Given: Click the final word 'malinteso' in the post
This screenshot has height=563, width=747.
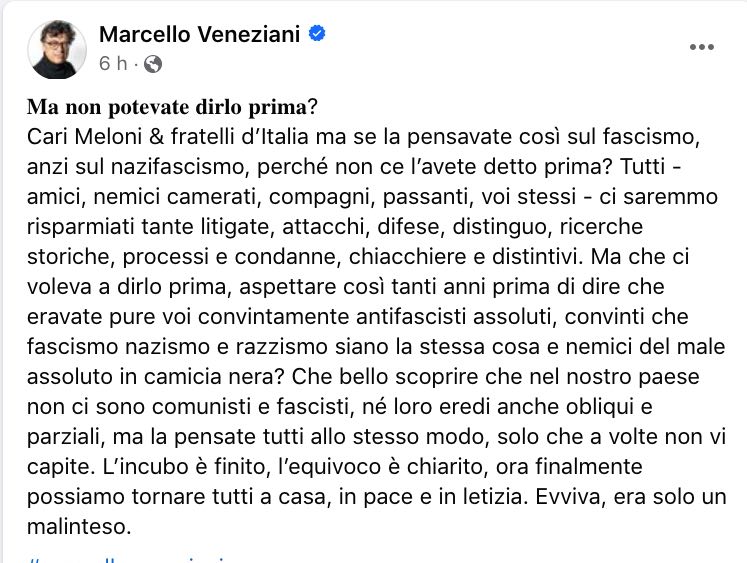Looking at the screenshot, I should [x=79, y=527].
